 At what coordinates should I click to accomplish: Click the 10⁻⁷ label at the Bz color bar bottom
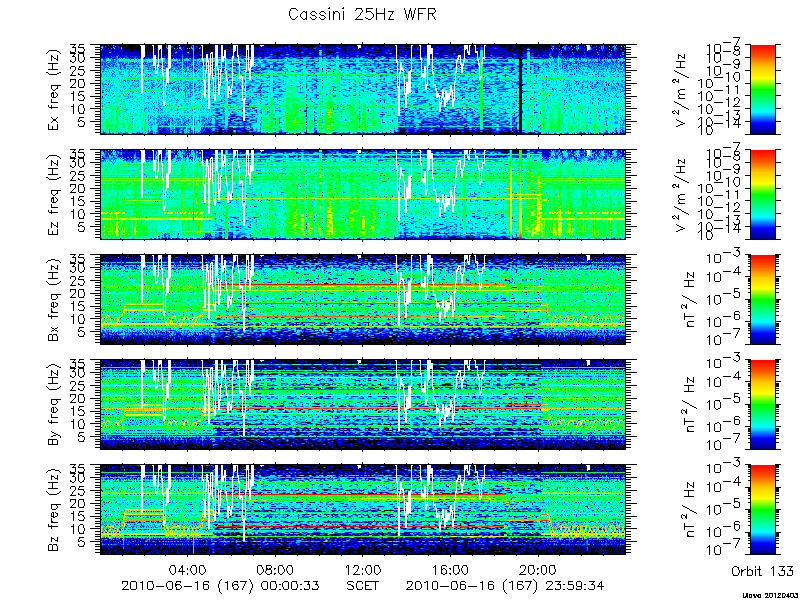(x=725, y=548)
